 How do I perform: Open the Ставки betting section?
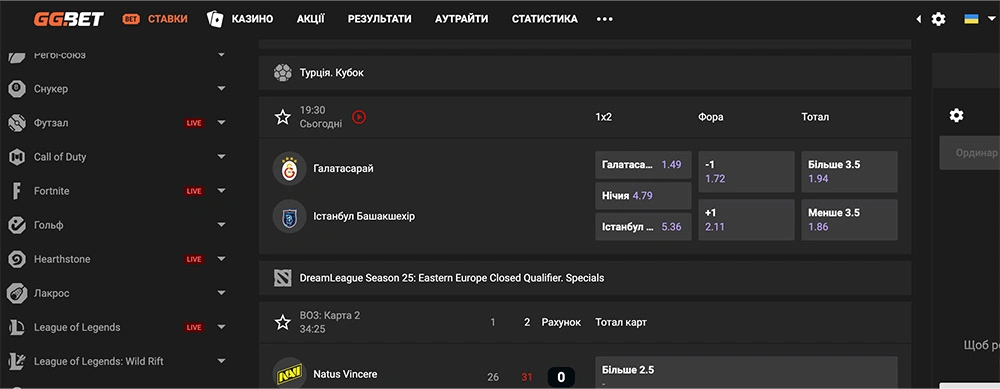(155, 19)
